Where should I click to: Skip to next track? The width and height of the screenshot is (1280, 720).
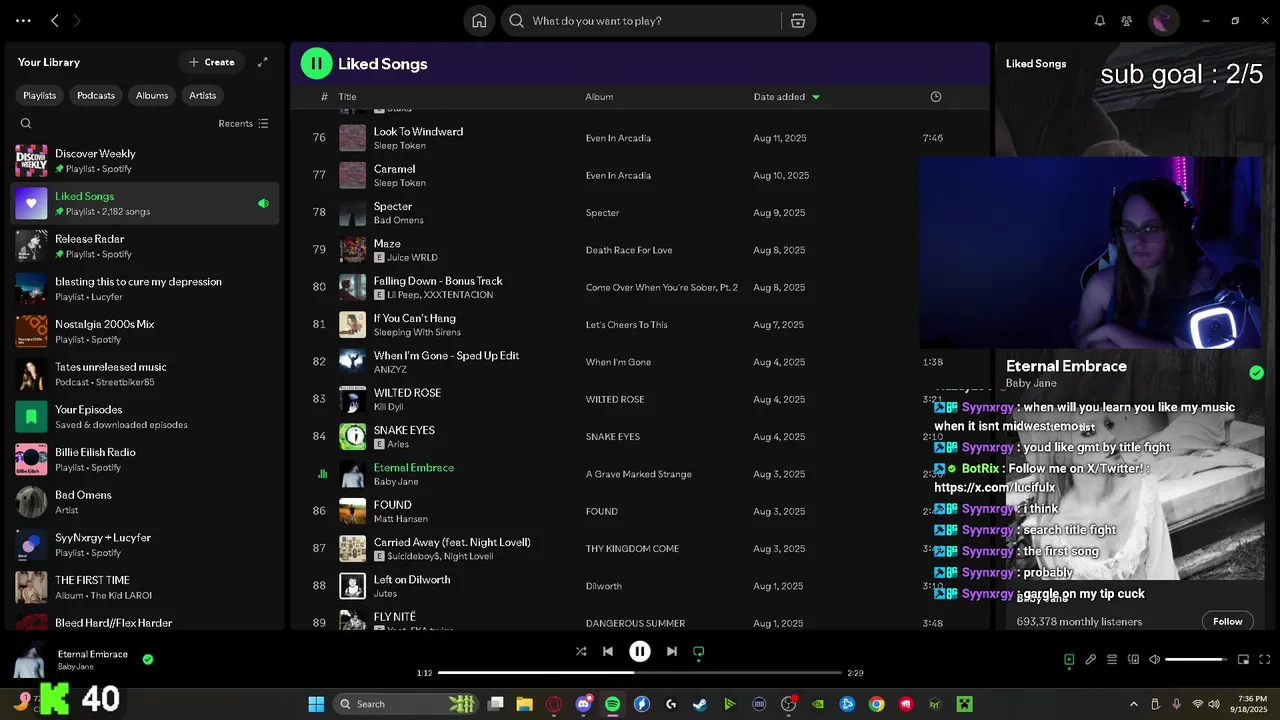coord(672,651)
